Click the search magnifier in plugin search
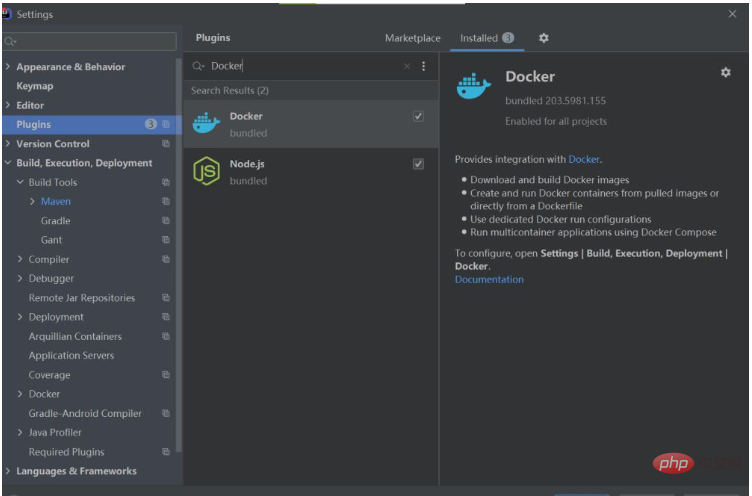Screen dimensions: 752x496 point(198,66)
